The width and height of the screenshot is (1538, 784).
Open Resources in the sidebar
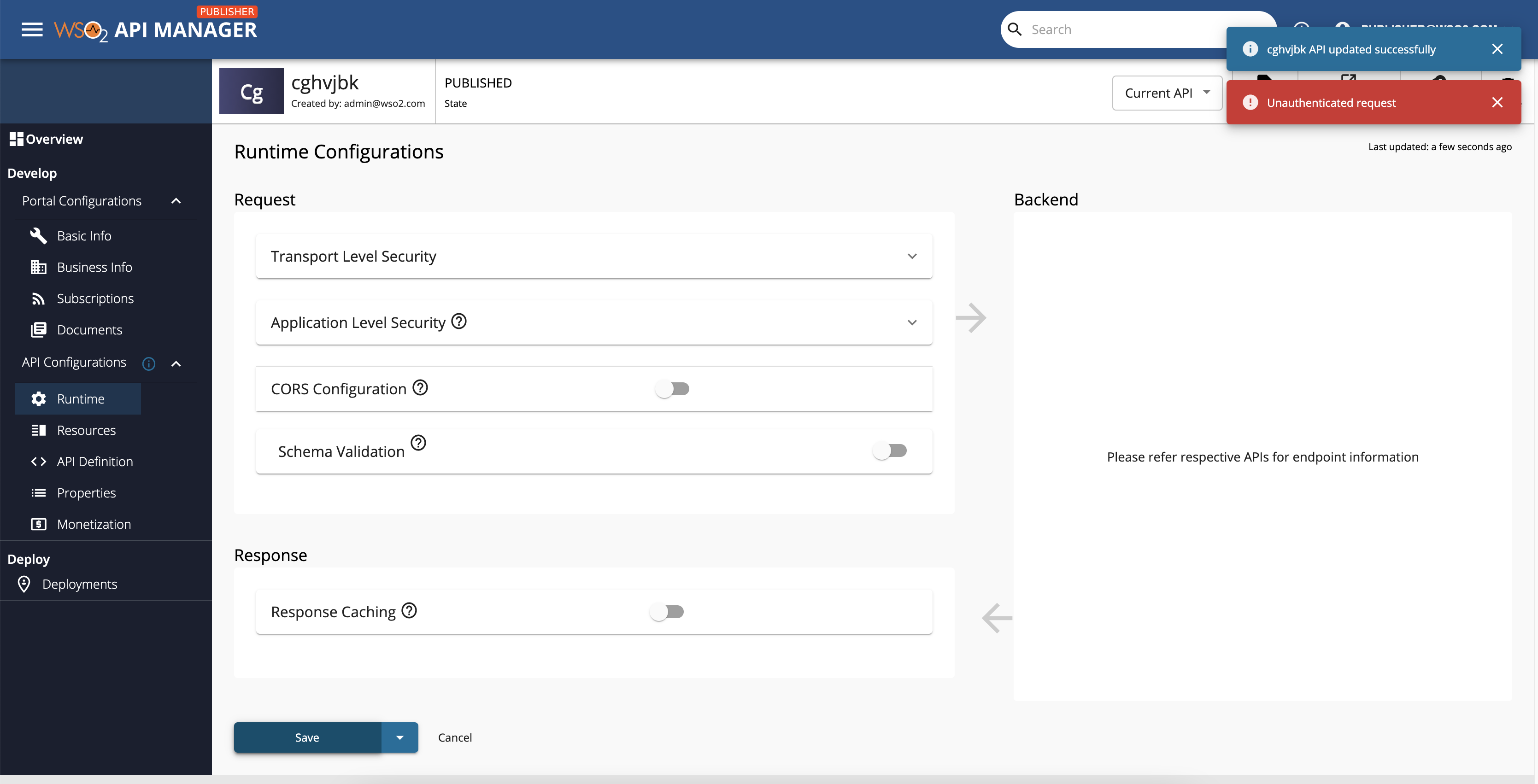(86, 430)
